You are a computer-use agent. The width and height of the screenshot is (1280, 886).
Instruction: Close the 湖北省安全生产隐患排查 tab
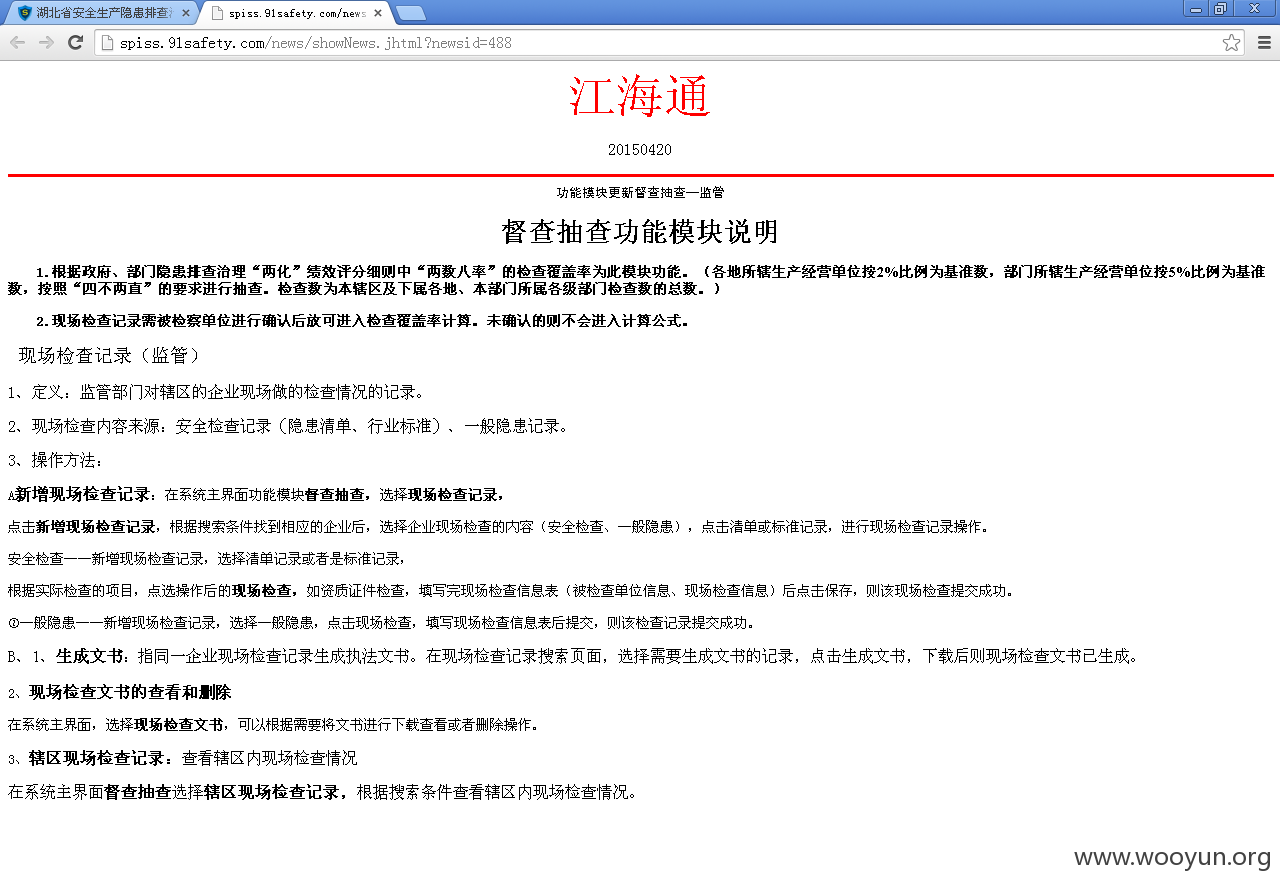click(x=185, y=13)
